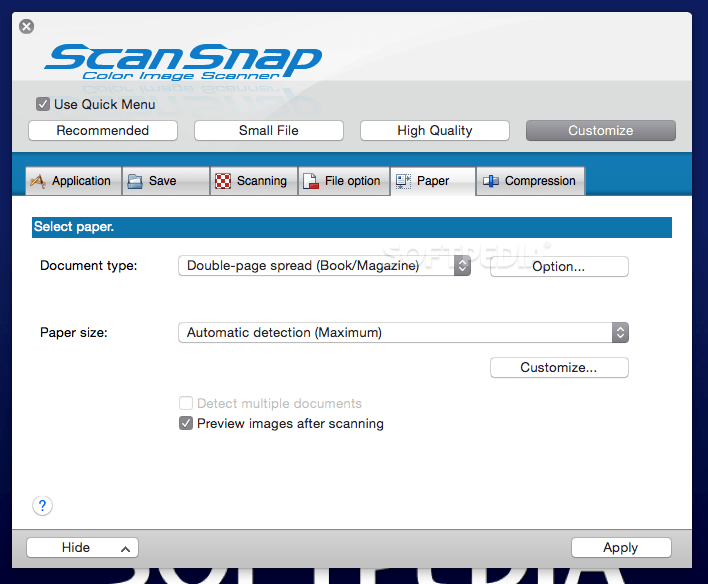Viewport: 708px width, 584px height.
Task: Click the paper size Customize... button
Action: tap(559, 368)
